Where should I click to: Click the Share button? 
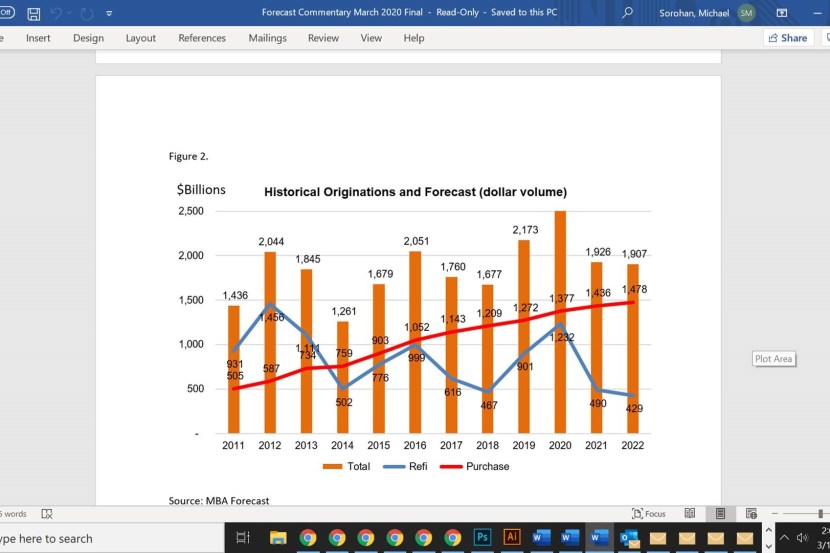(x=787, y=38)
